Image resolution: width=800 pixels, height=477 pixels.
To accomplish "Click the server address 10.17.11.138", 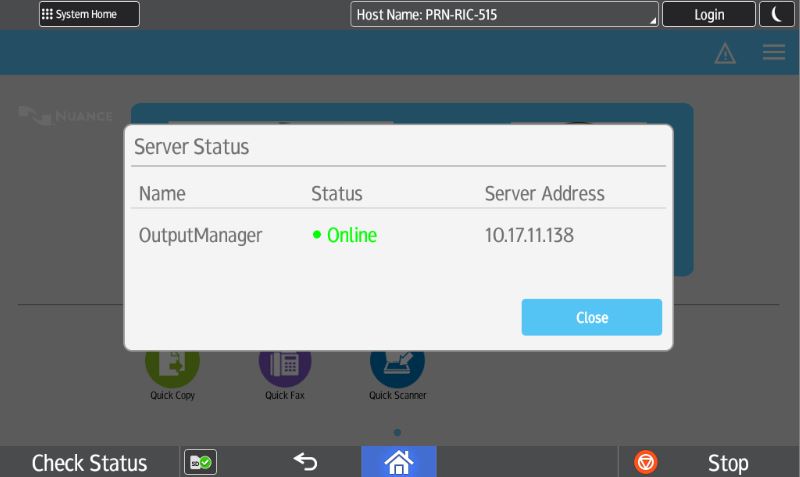I will click(x=529, y=236).
